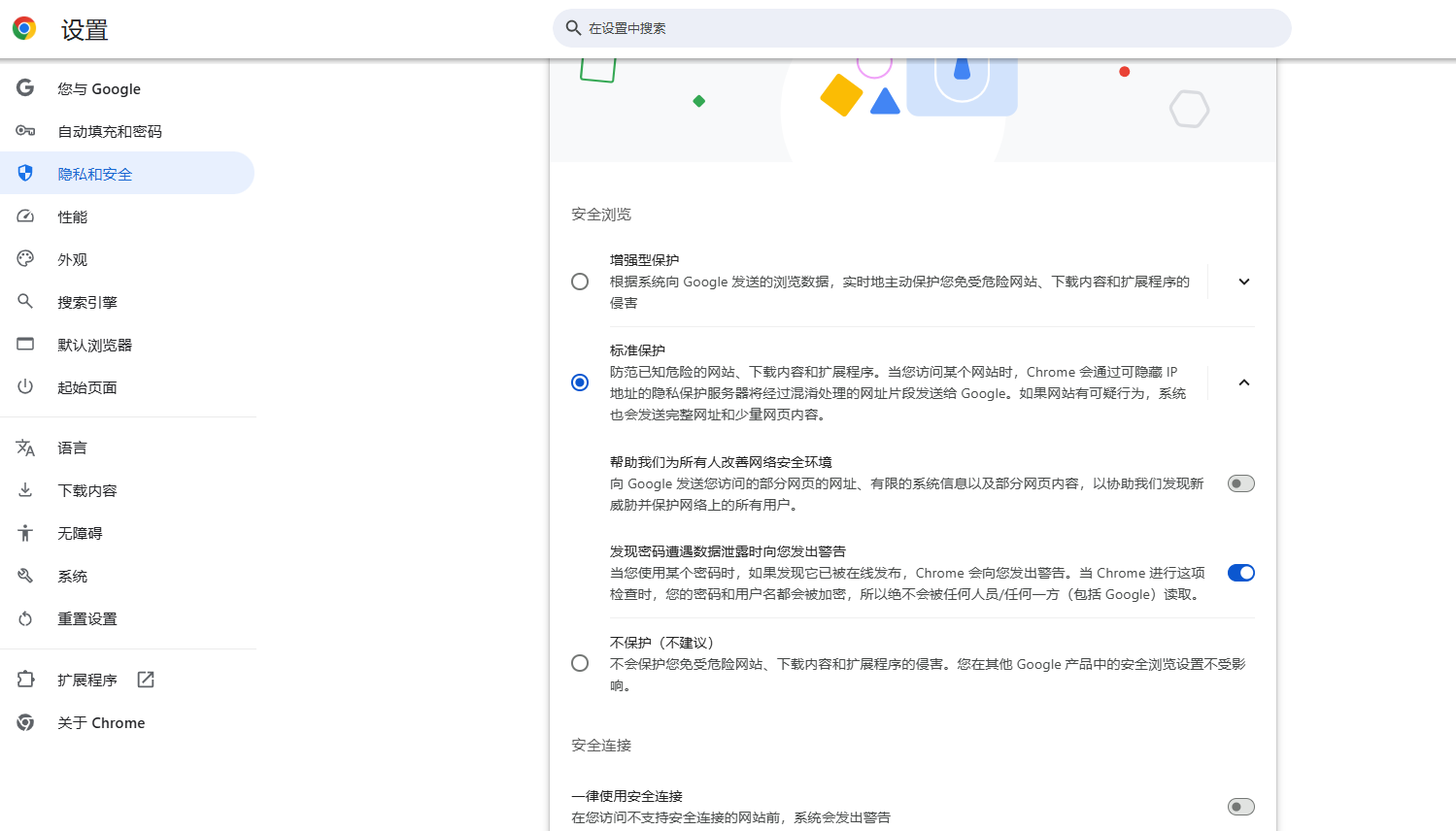1456x831 pixels.
Task: Click the 增强型保护 option title
Action: [x=644, y=260]
